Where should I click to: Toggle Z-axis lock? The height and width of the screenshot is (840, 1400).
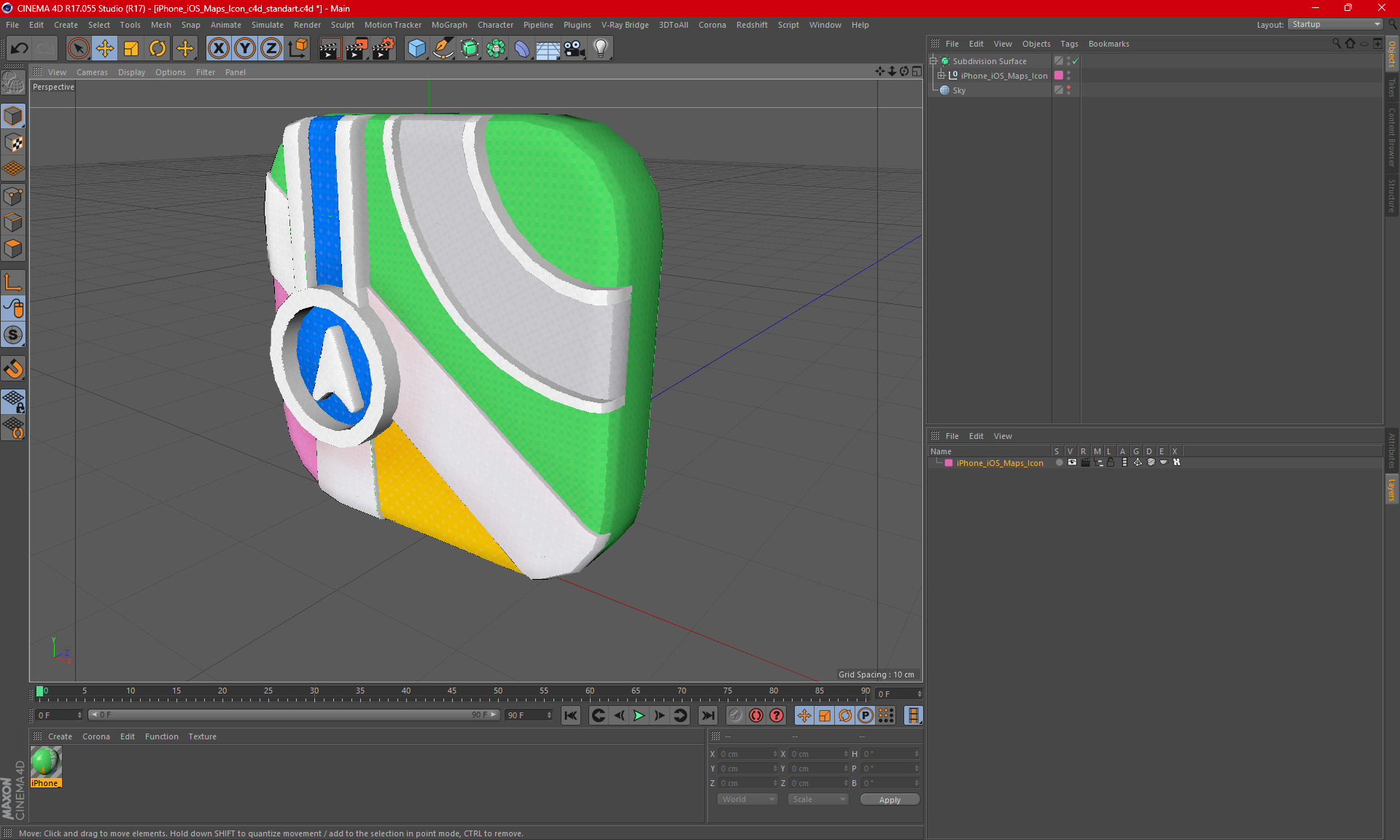(271, 49)
